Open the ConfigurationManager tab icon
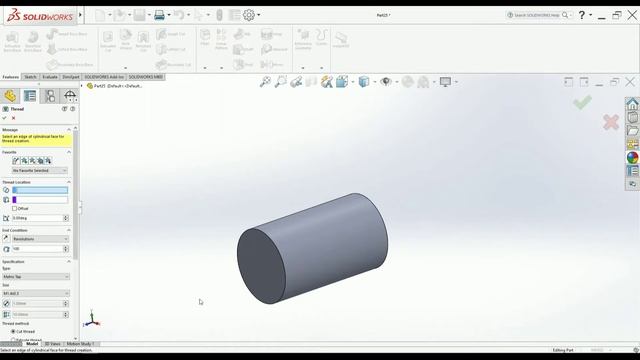This screenshot has width=640, height=360. point(50,96)
